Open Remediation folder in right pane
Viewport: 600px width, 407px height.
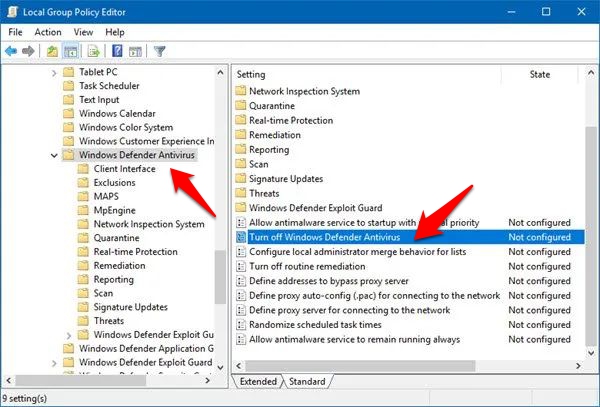275,135
